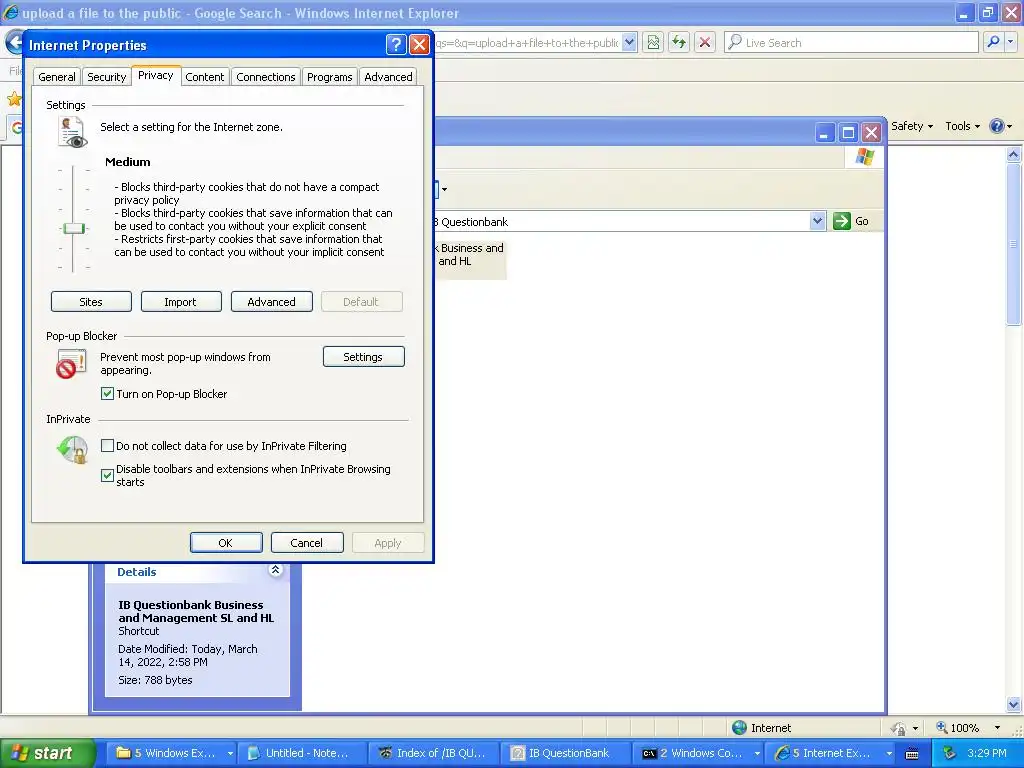Click the 100% zoom level button
The width and height of the screenshot is (1024, 768).
(958, 728)
